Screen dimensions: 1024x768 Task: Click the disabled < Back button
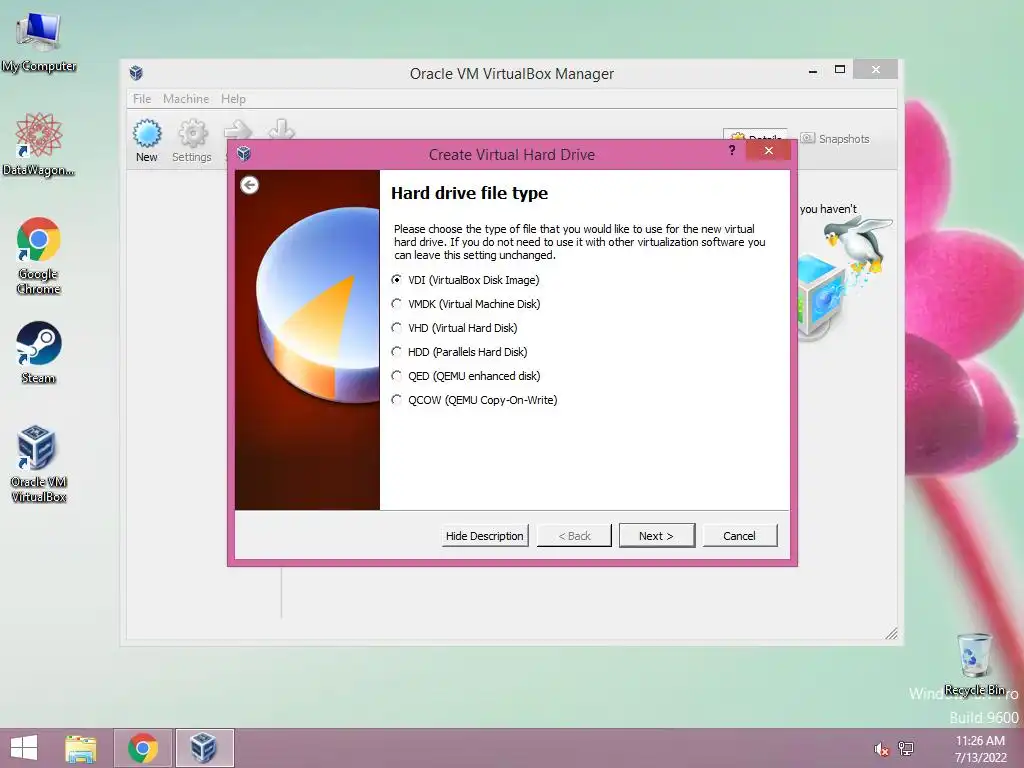pyautogui.click(x=574, y=536)
